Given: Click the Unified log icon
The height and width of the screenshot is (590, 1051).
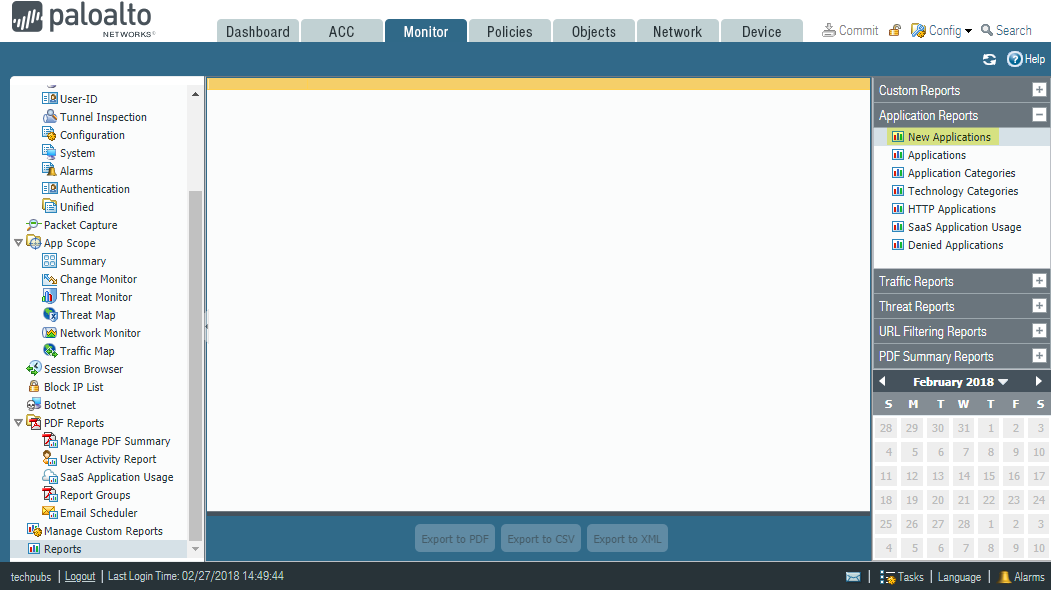Looking at the screenshot, I should click(x=50, y=206).
